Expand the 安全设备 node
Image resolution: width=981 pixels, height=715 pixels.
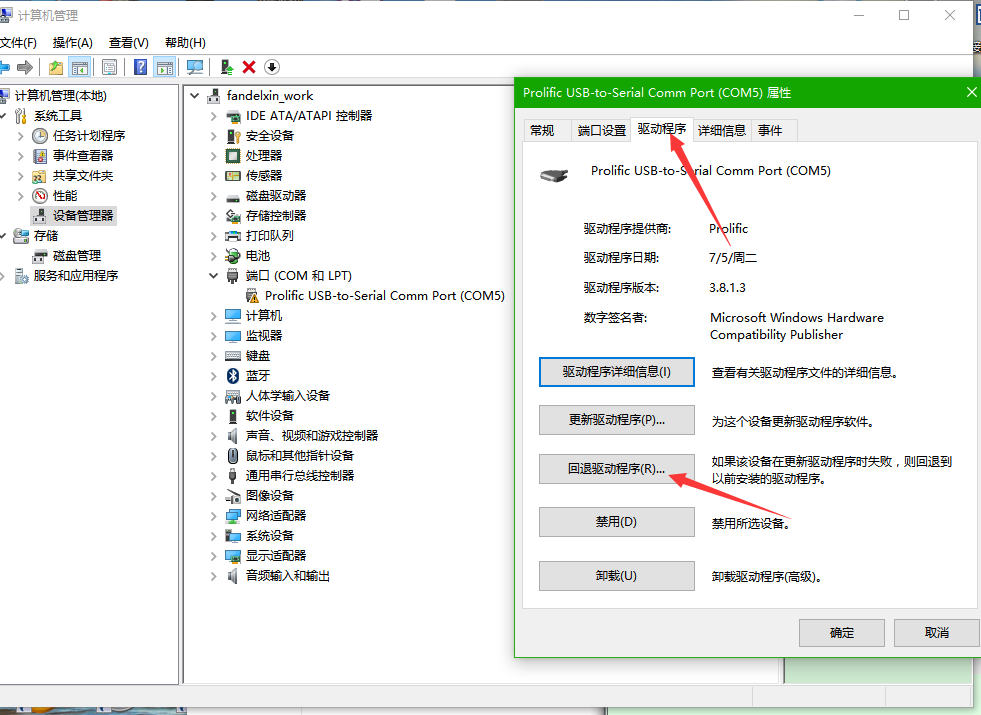click(x=213, y=136)
